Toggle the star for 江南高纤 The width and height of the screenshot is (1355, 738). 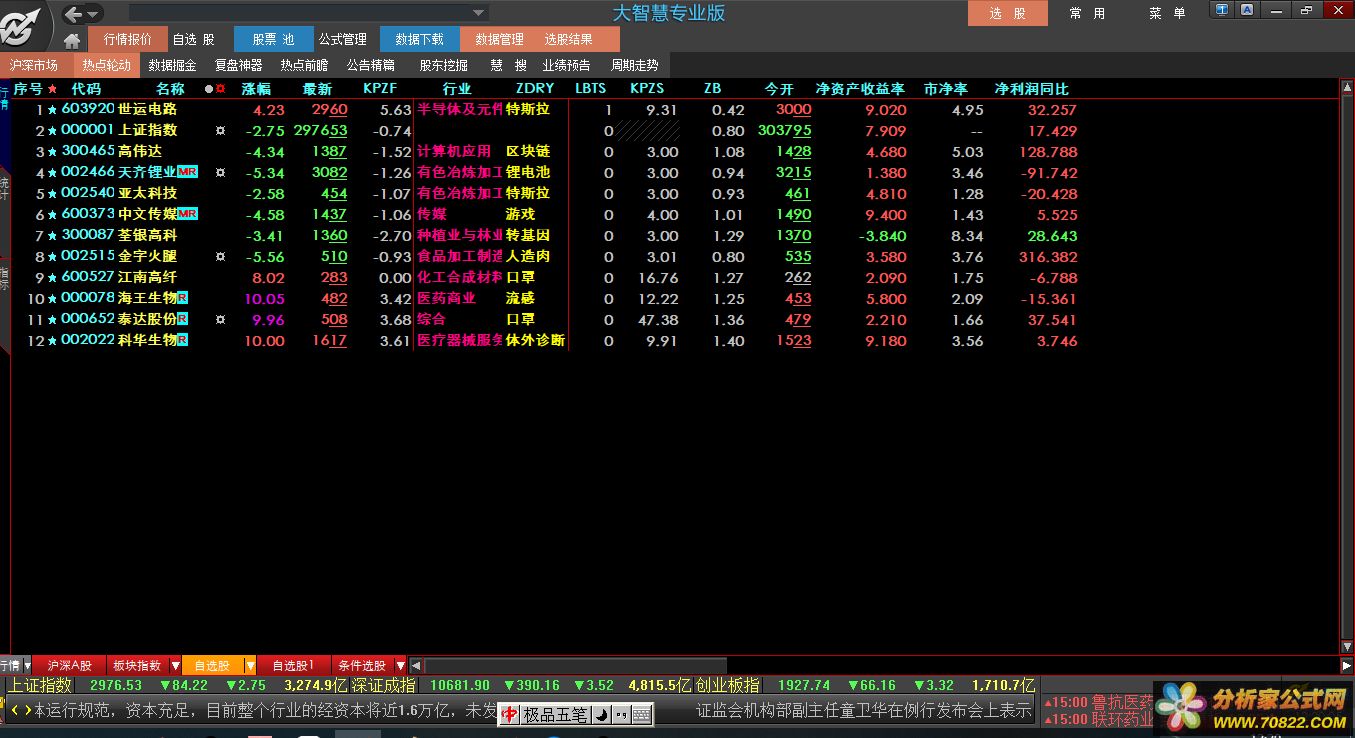[x=52, y=278]
